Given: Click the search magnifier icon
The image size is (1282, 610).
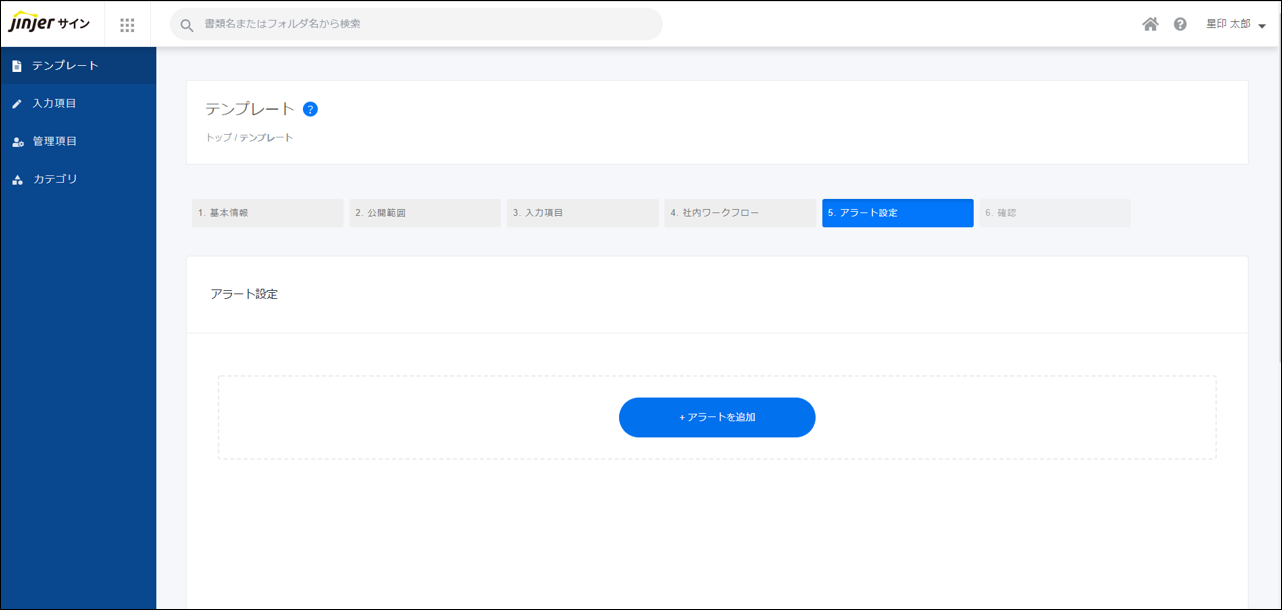Looking at the screenshot, I should (x=187, y=25).
